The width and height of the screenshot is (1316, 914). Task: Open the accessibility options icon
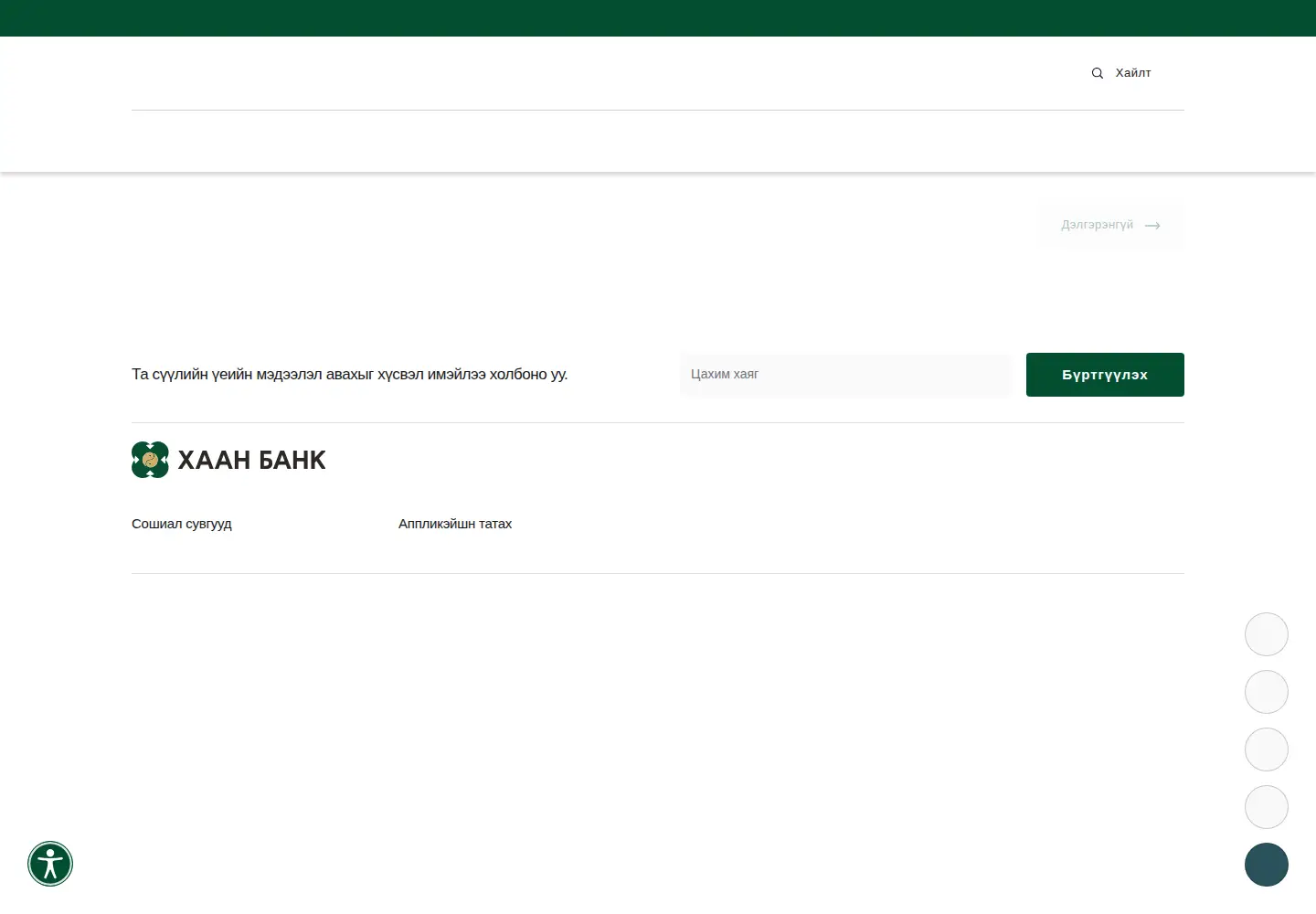click(50, 864)
